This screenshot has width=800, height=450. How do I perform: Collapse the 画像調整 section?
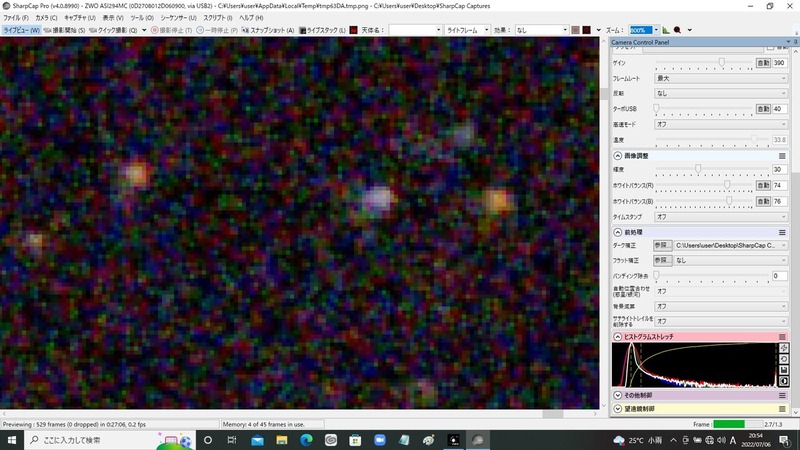click(x=617, y=156)
